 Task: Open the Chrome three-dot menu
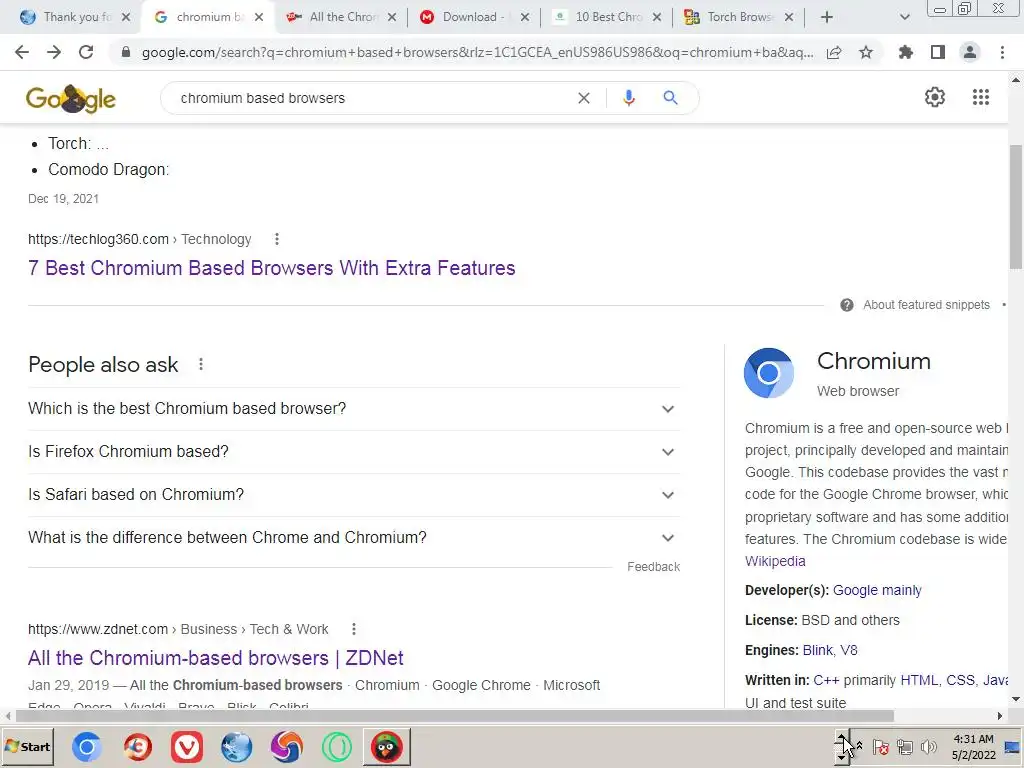(x=1002, y=52)
